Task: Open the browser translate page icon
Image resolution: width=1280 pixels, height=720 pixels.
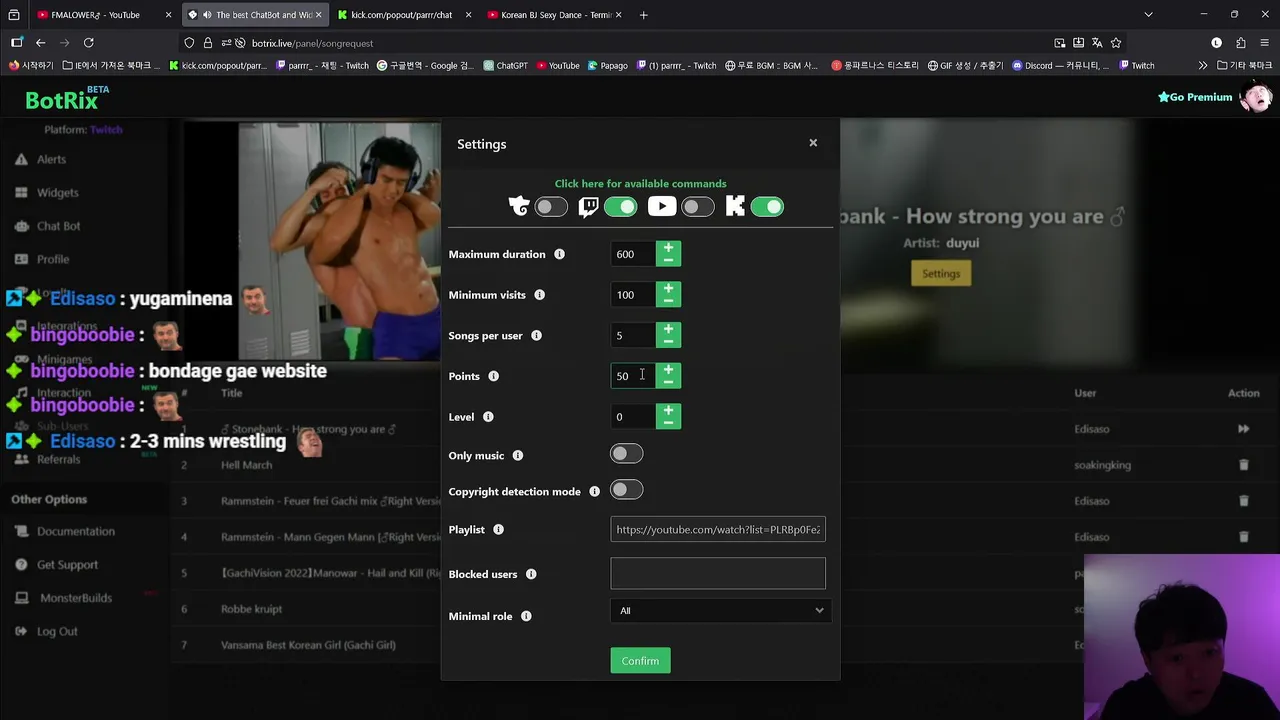Action: pos(1097,43)
